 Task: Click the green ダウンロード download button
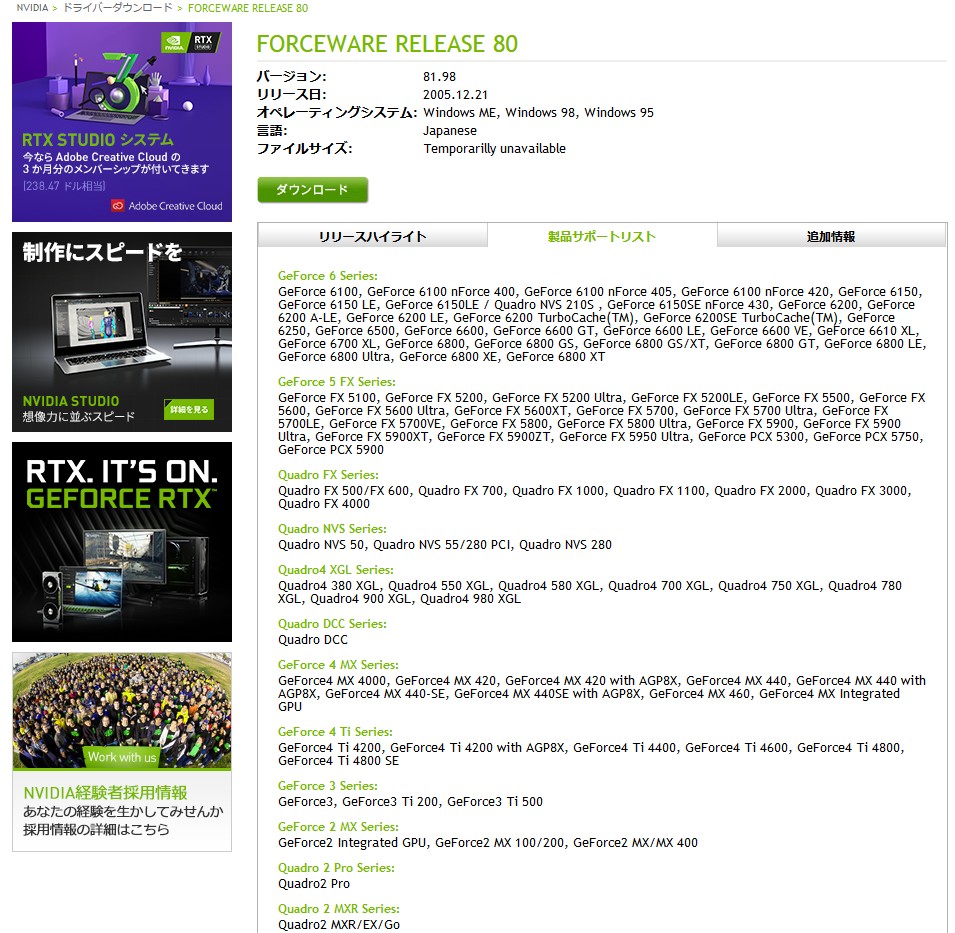[x=312, y=190]
